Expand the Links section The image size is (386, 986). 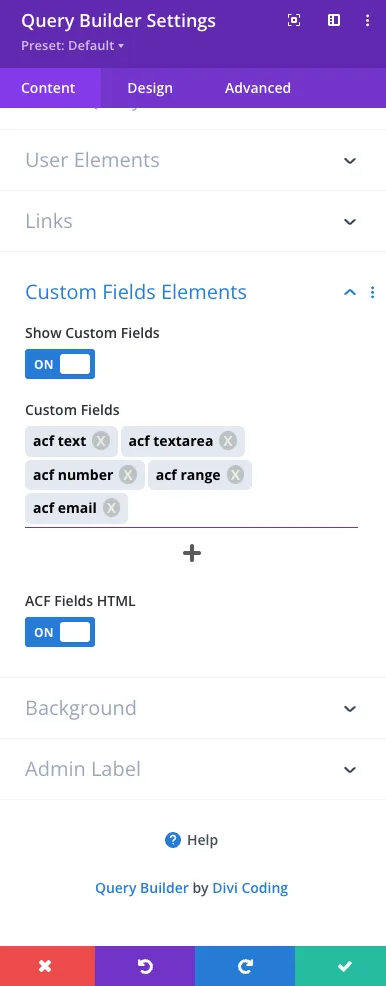[x=191, y=221]
